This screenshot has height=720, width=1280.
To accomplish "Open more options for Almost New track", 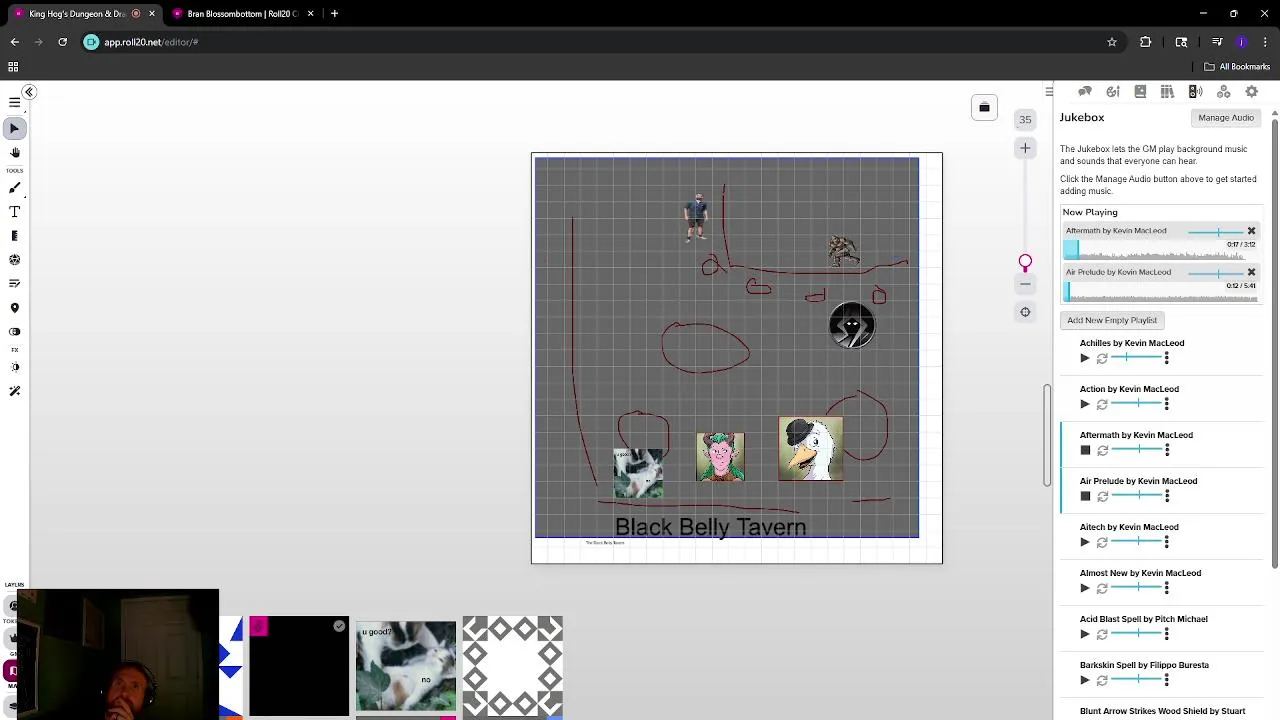I will (x=1166, y=588).
